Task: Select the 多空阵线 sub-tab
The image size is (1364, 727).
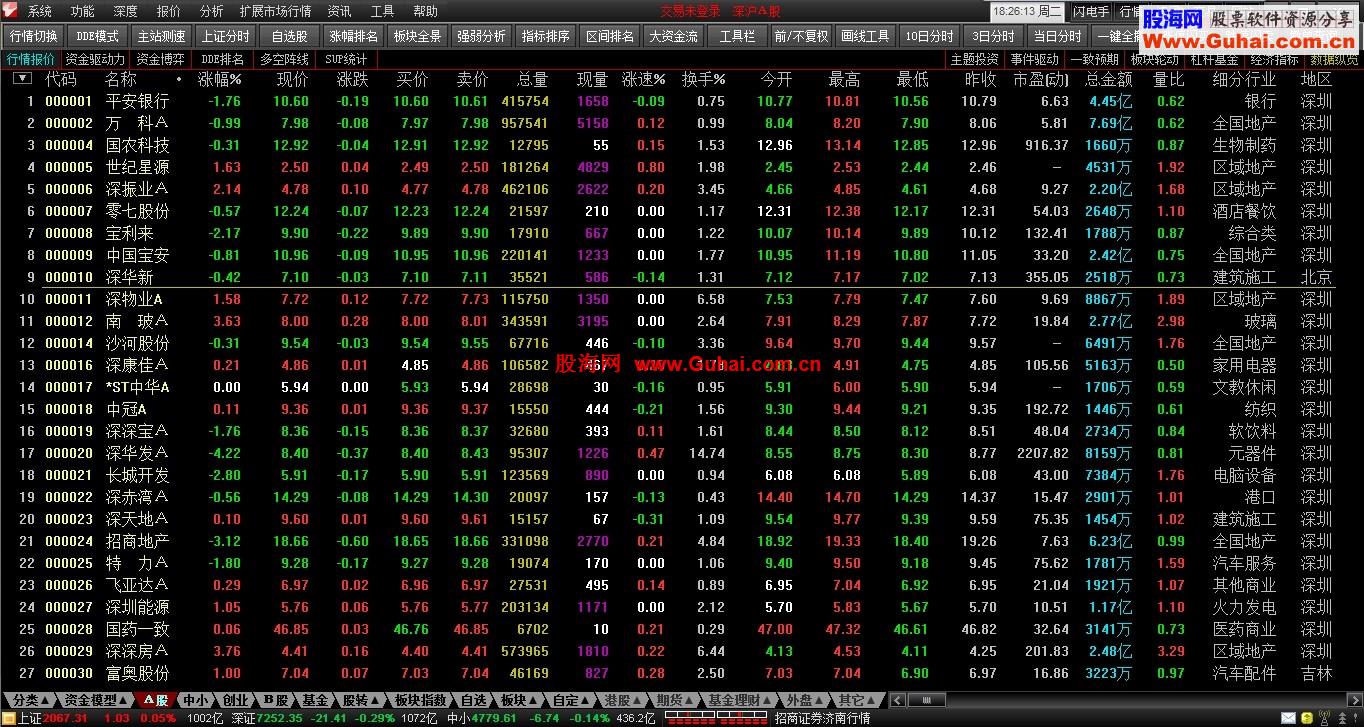Action: tap(285, 59)
